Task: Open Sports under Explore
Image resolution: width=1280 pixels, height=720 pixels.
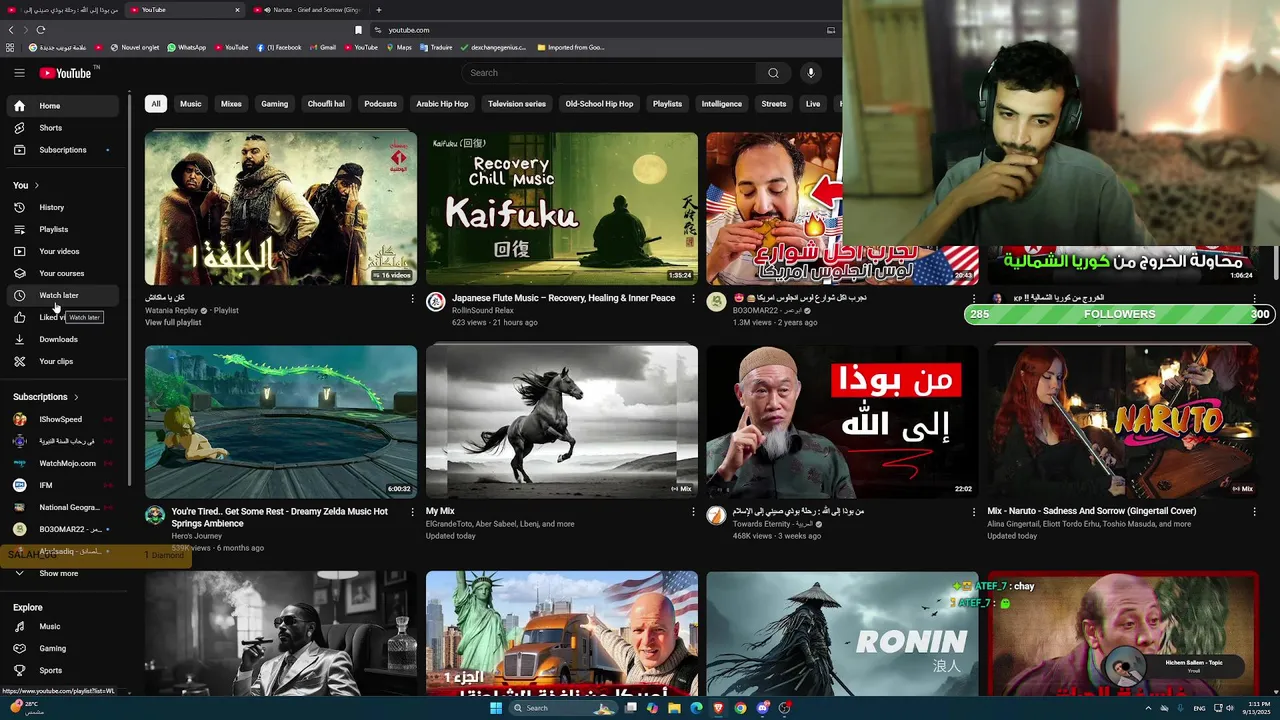Action: click(x=65, y=671)
